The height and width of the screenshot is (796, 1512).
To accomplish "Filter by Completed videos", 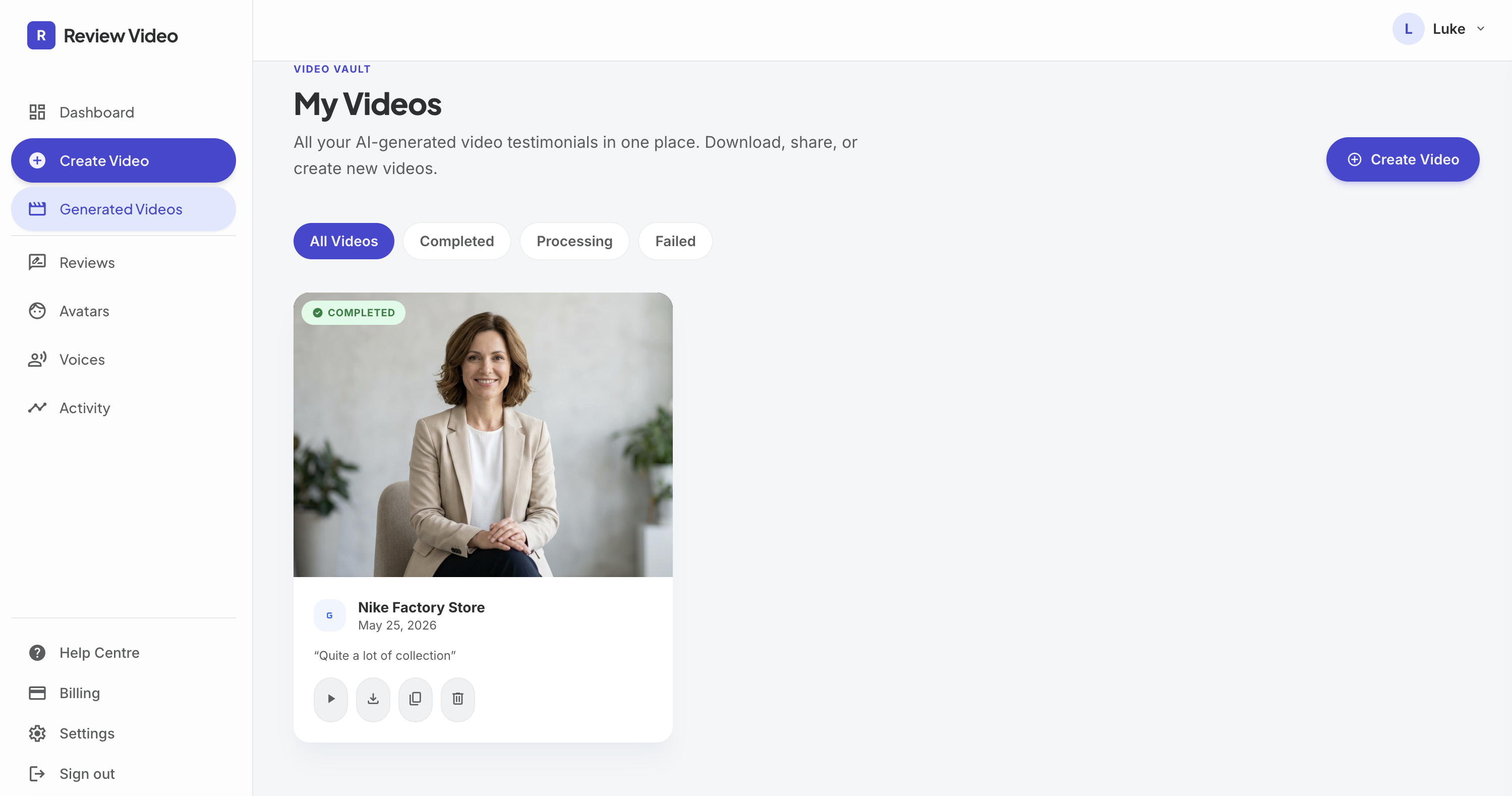I will (x=456, y=241).
